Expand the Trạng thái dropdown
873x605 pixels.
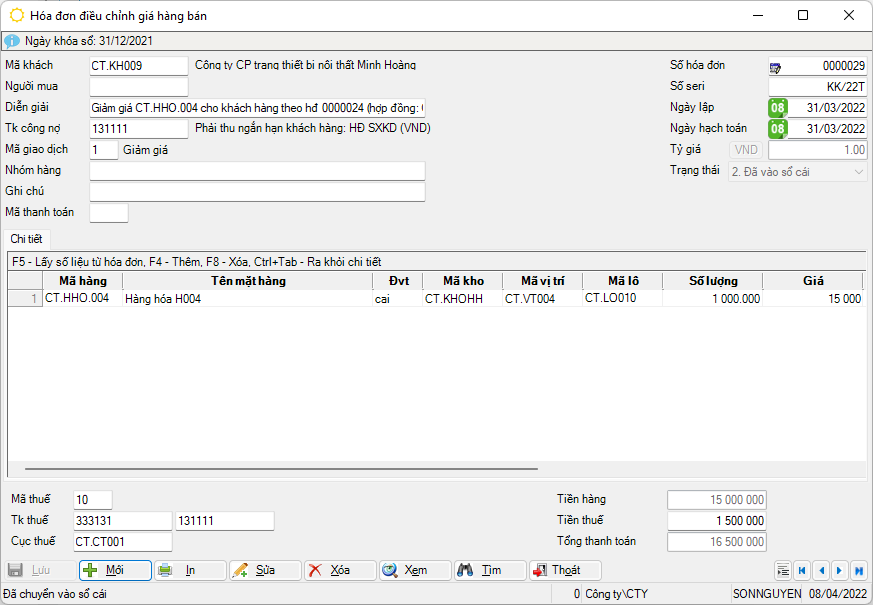859,172
